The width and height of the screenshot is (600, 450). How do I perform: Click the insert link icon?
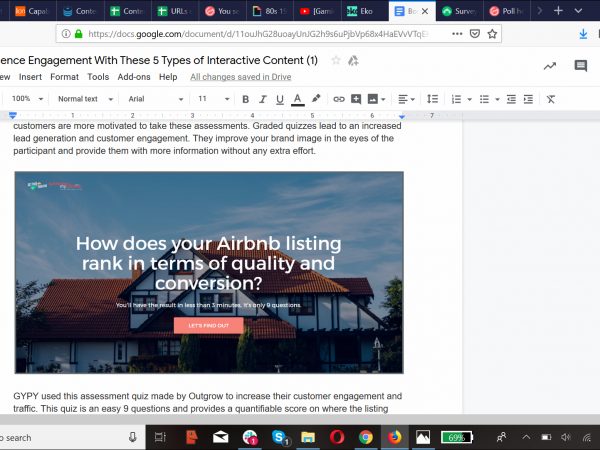pos(339,99)
